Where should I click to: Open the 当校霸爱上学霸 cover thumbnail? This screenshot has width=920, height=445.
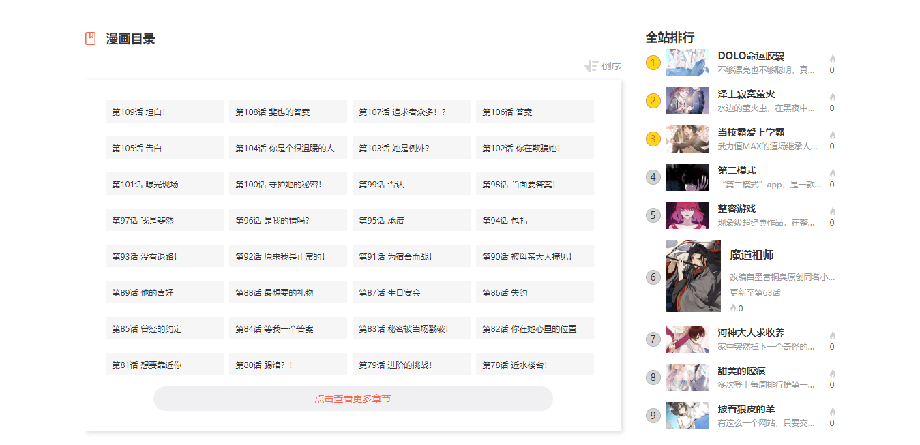click(688, 139)
